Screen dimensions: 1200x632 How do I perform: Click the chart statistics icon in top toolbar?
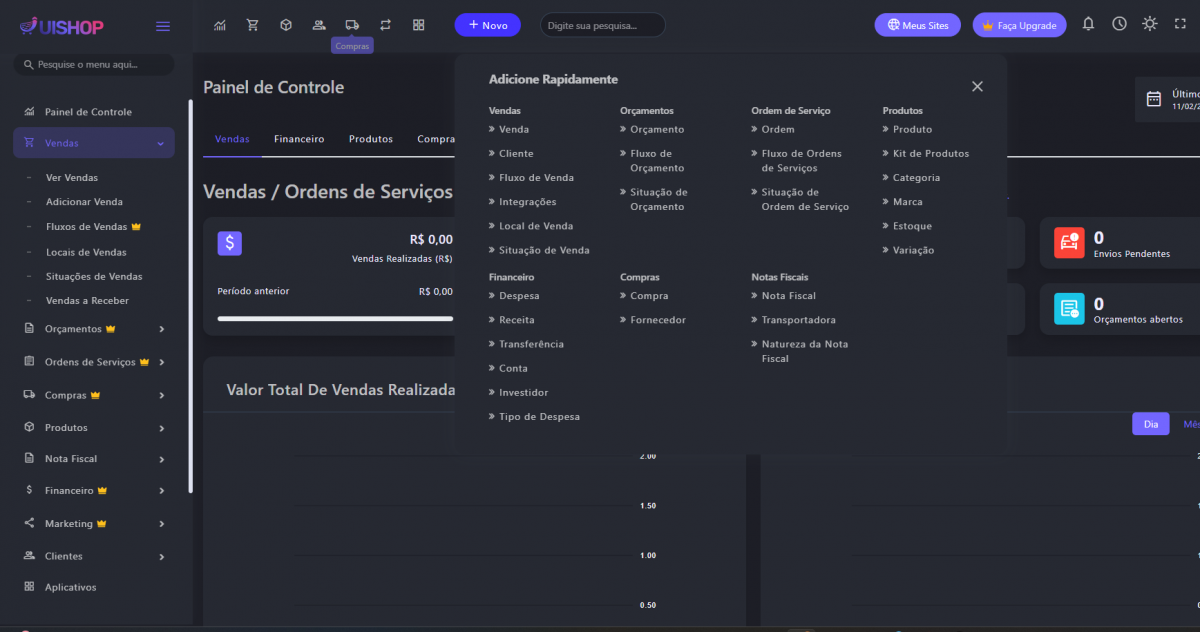(220, 25)
